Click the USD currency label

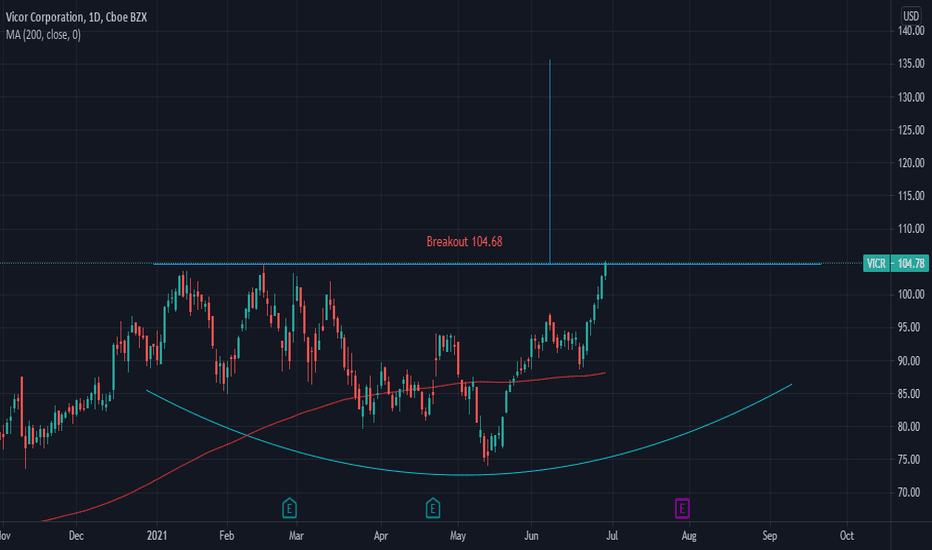click(x=911, y=15)
